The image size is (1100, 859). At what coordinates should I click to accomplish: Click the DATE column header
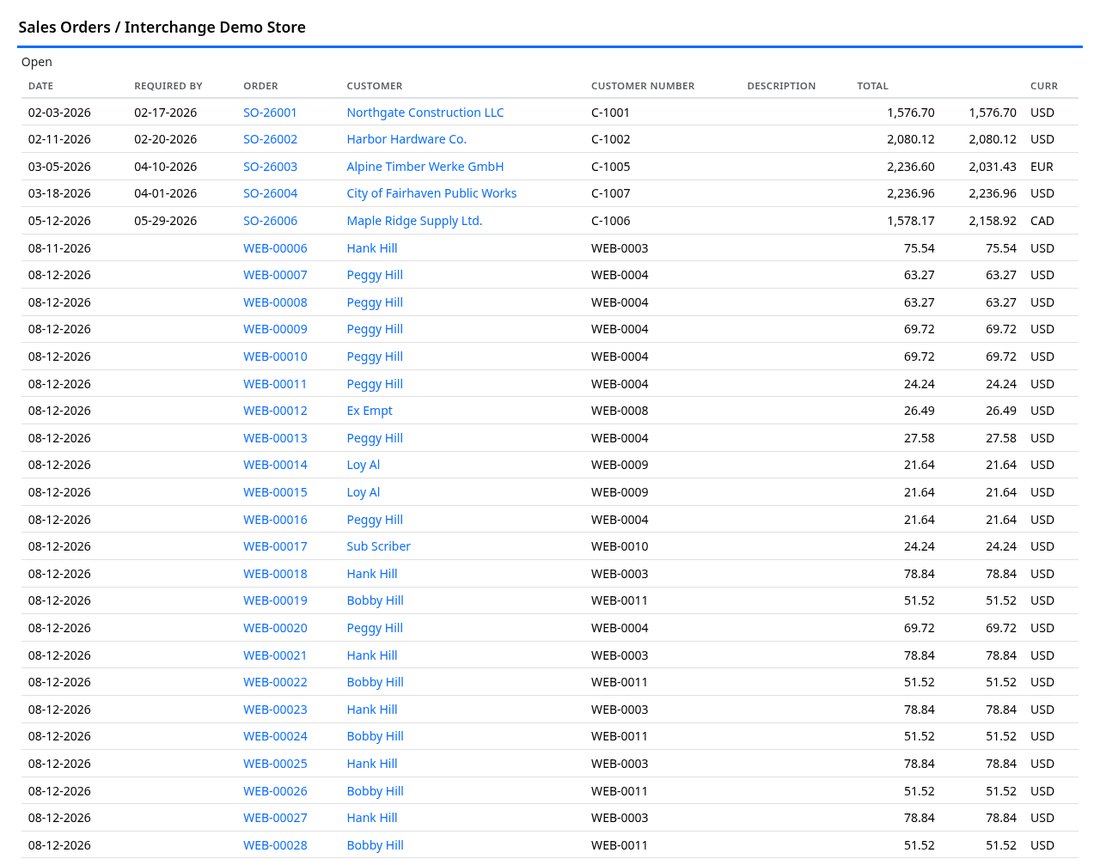(x=41, y=86)
